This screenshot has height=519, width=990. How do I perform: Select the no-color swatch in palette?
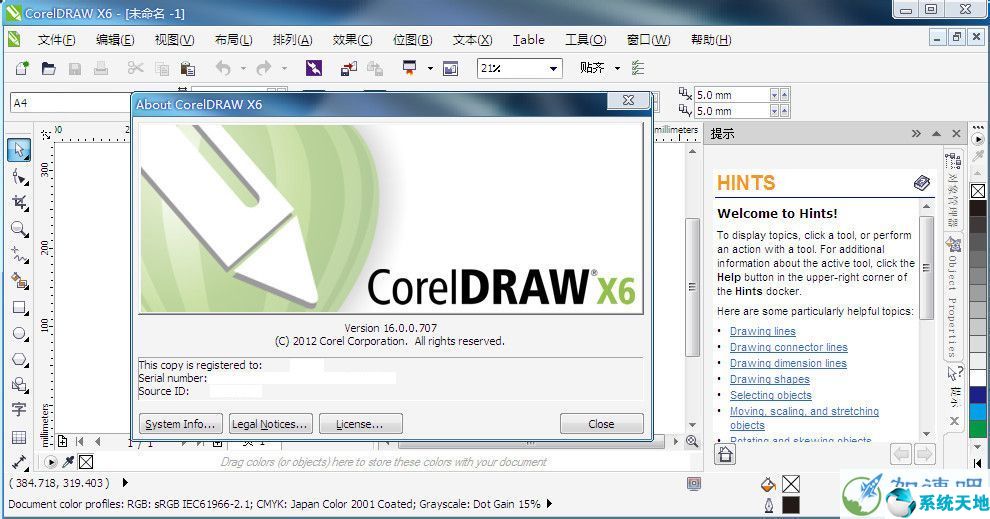(x=978, y=191)
